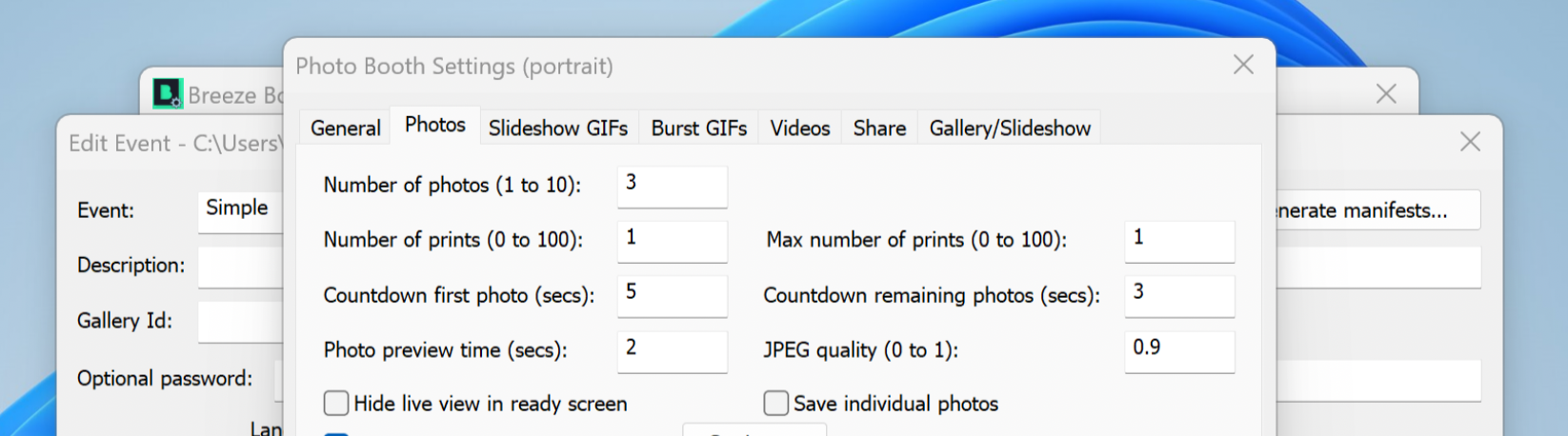The width and height of the screenshot is (1568, 436).
Task: Click the Breeze app logo icon
Action: point(168,93)
